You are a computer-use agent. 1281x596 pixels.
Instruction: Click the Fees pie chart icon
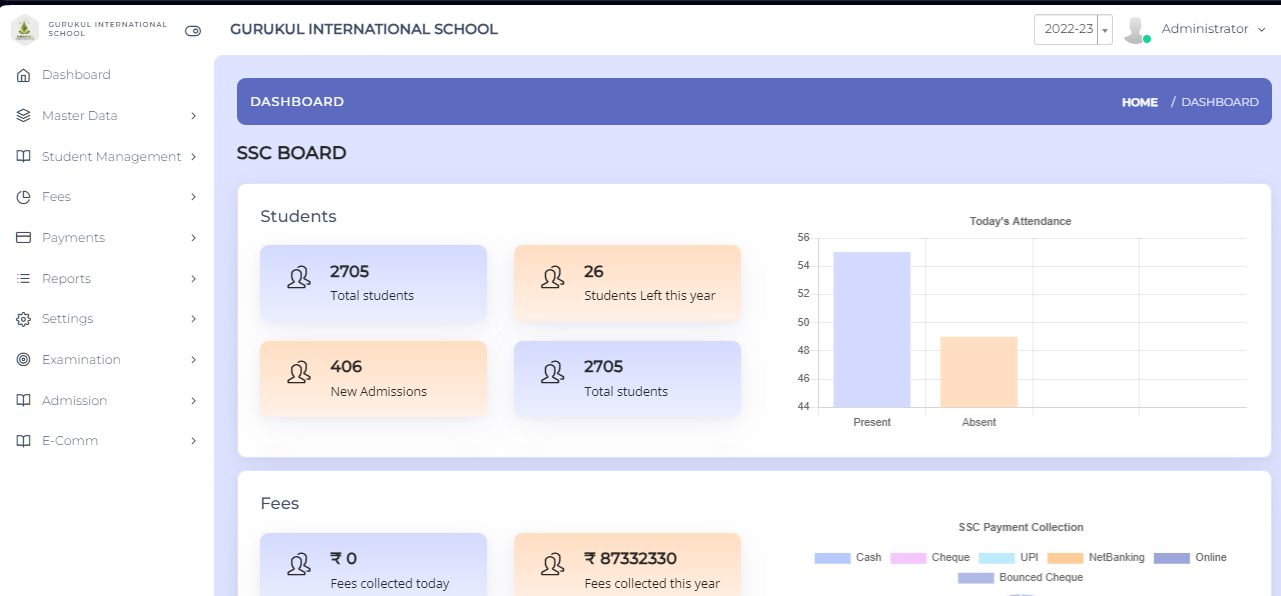24,197
